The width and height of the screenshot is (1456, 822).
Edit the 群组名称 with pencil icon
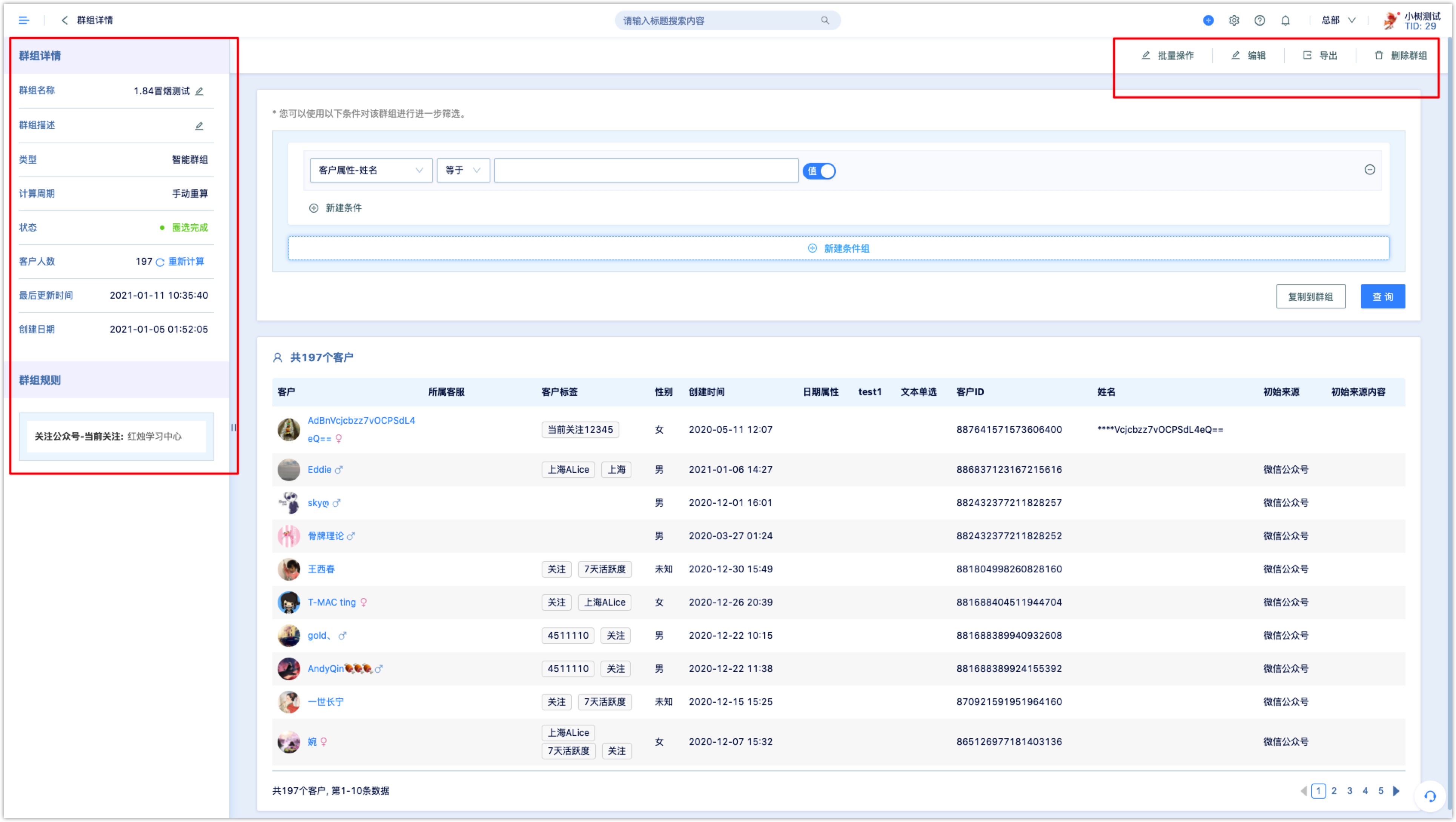pos(199,91)
